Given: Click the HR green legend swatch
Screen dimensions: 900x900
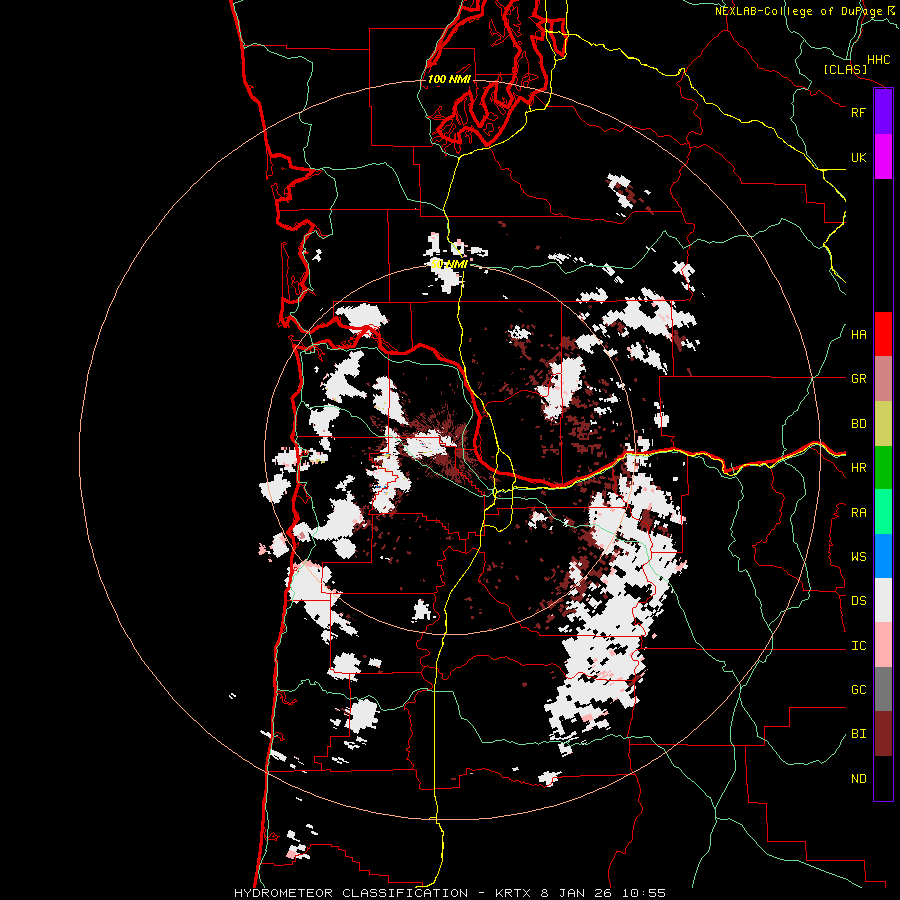Looking at the screenshot, I should tap(883, 467).
